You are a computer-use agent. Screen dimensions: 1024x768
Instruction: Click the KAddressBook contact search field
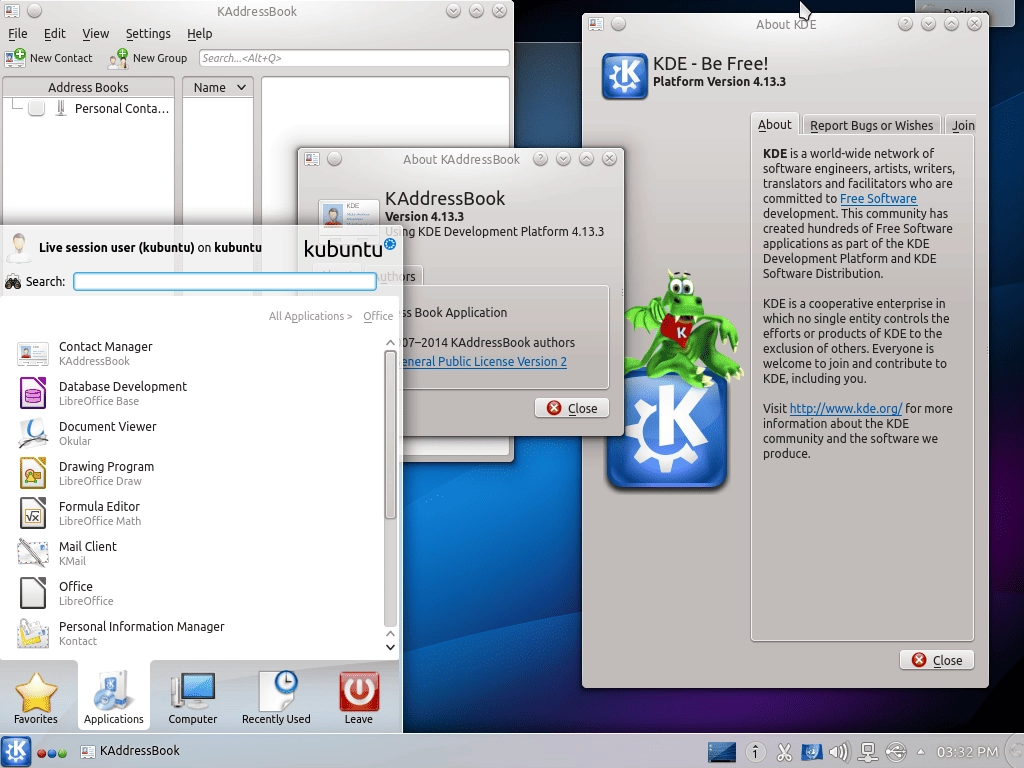(354, 58)
